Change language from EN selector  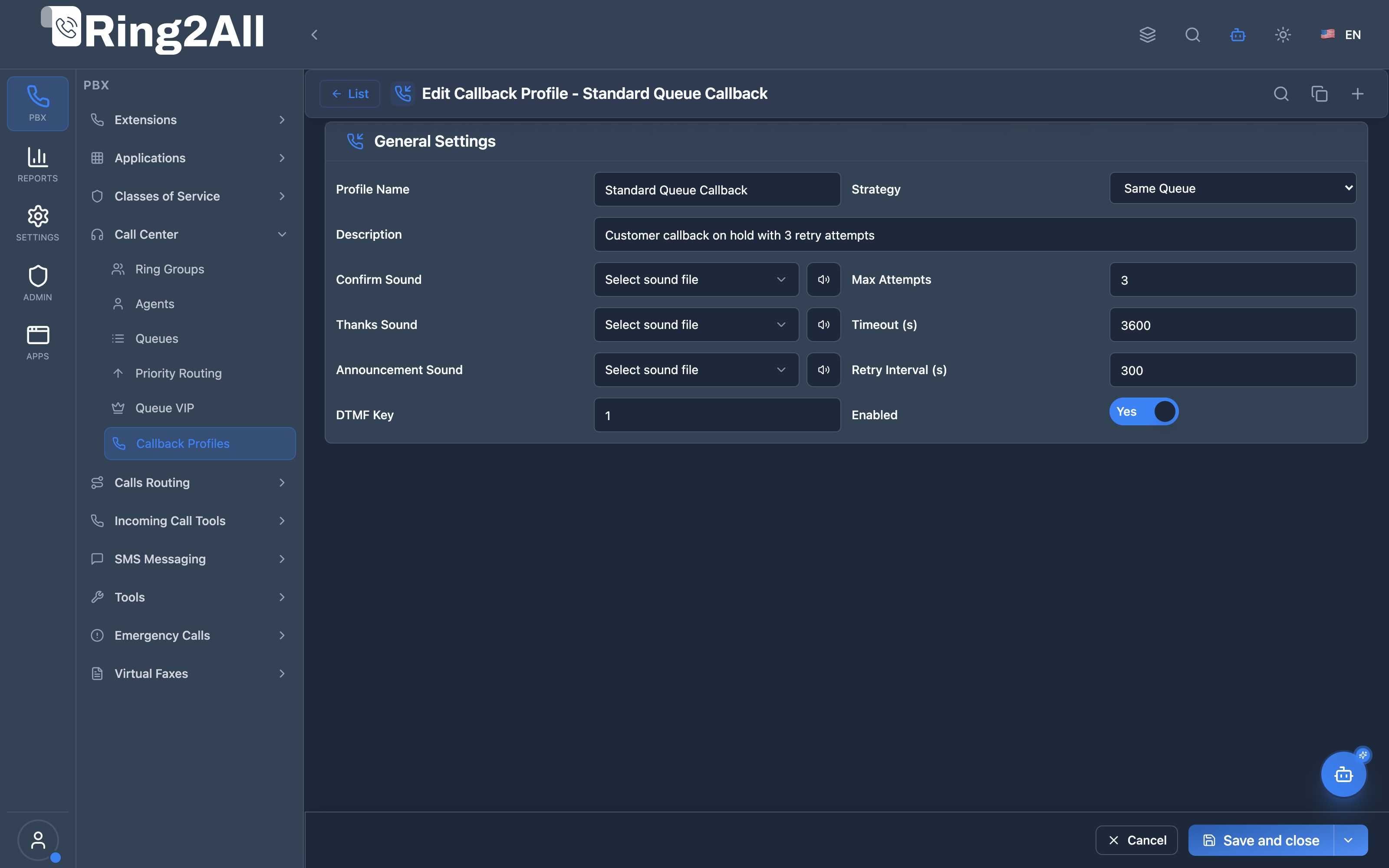(1340, 34)
